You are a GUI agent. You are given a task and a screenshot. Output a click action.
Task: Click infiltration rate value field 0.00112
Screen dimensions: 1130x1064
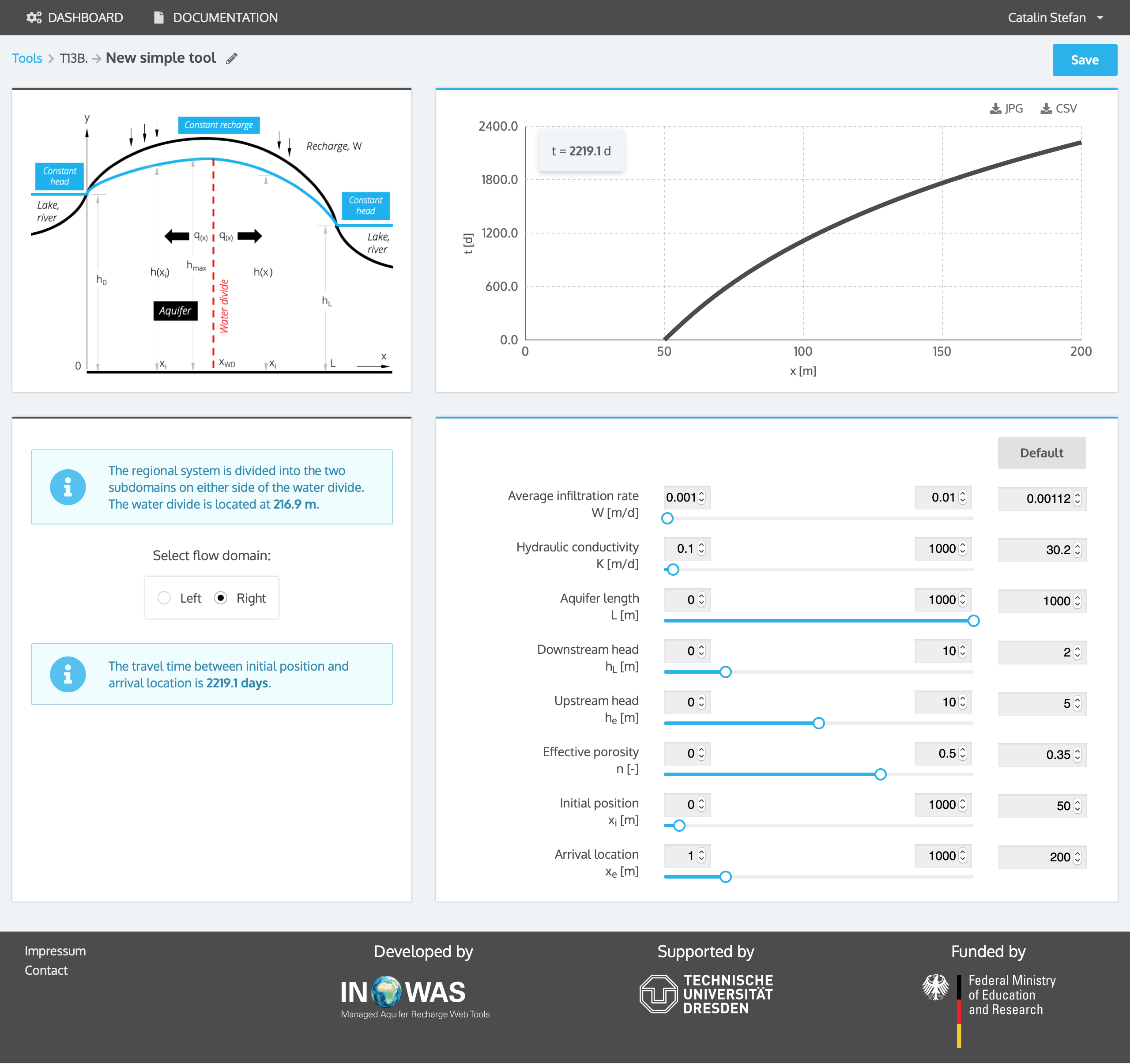coord(1042,498)
